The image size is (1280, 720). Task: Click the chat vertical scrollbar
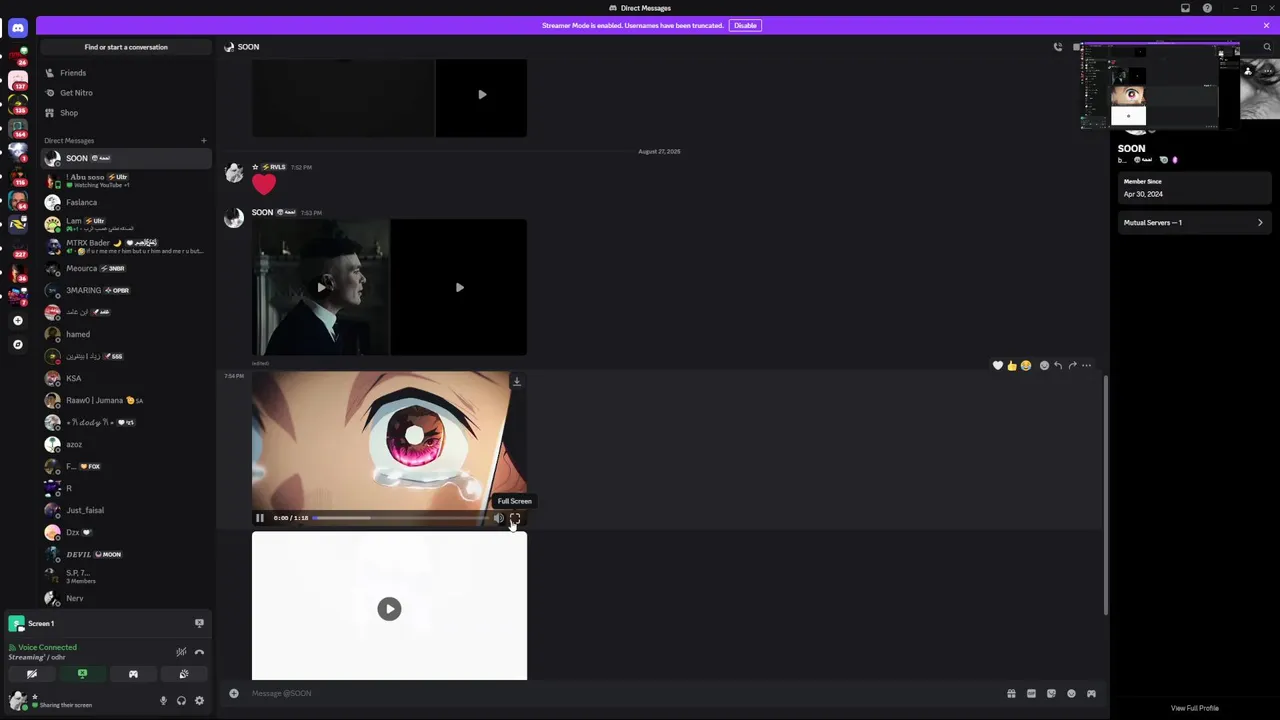click(1105, 495)
